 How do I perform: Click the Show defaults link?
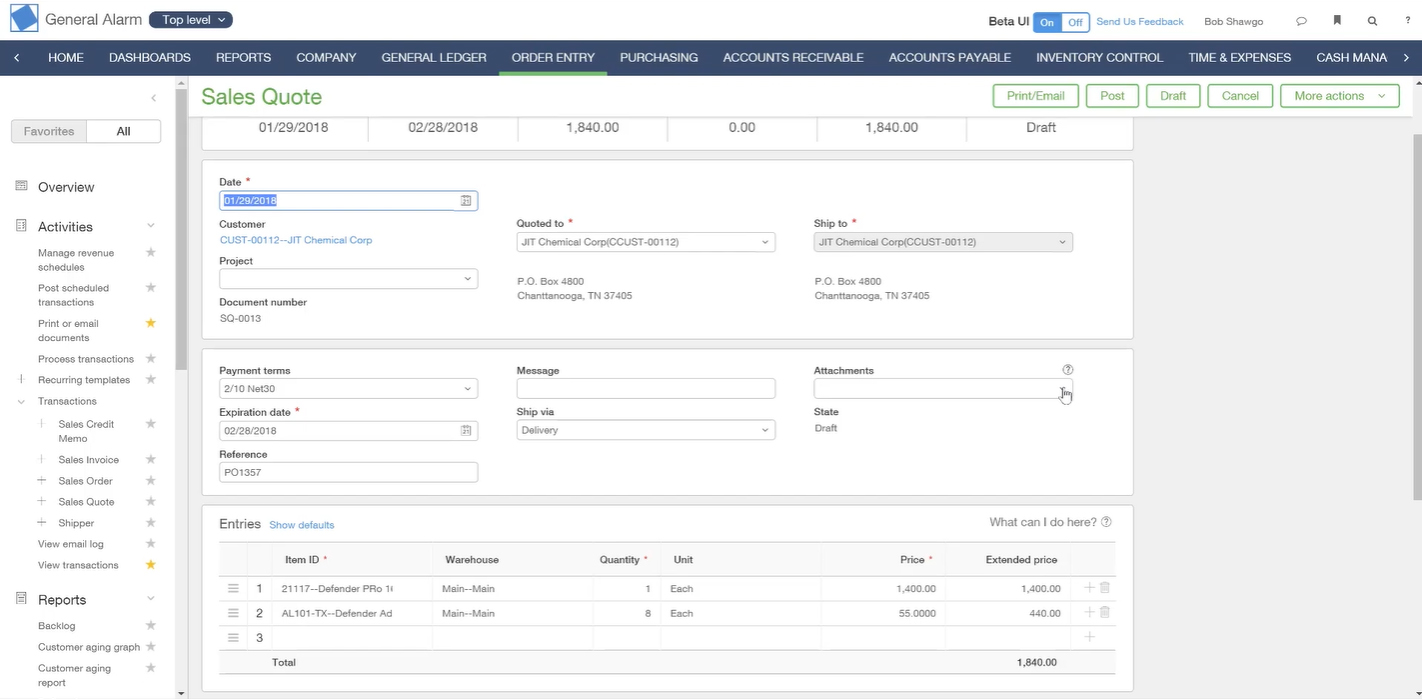302,525
